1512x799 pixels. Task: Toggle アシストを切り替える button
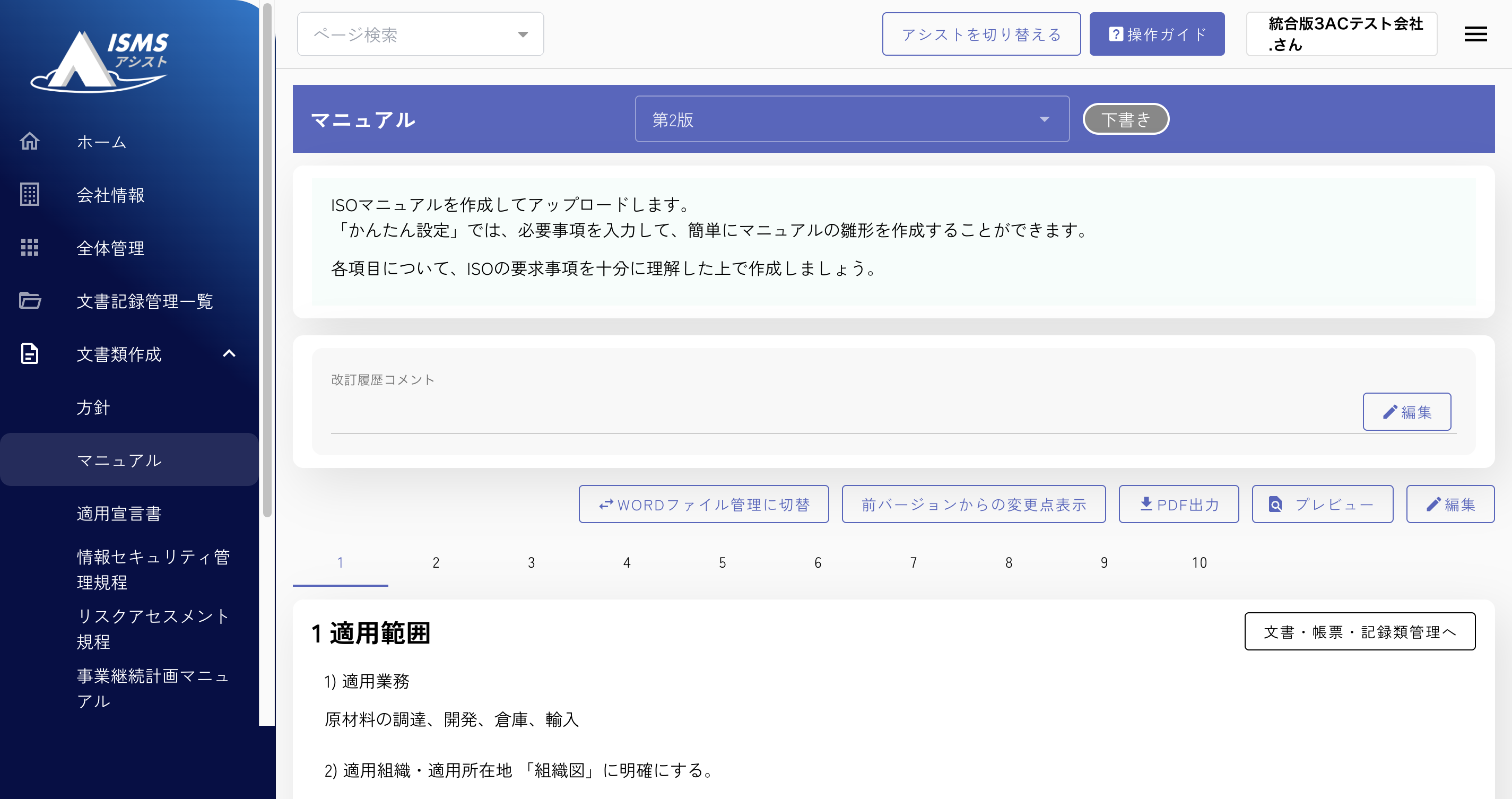tap(981, 34)
